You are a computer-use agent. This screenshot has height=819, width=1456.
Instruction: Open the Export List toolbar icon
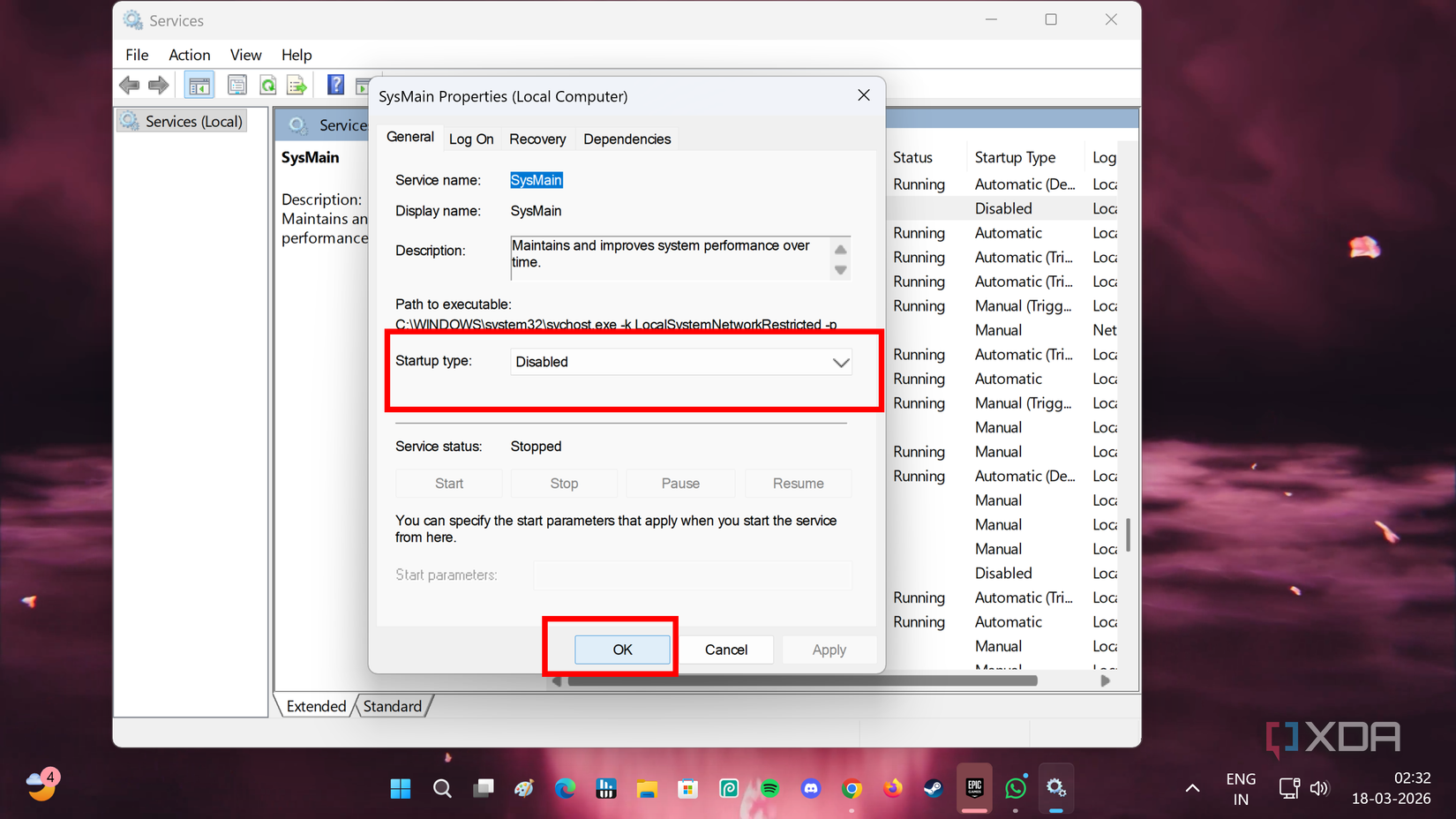pos(297,84)
